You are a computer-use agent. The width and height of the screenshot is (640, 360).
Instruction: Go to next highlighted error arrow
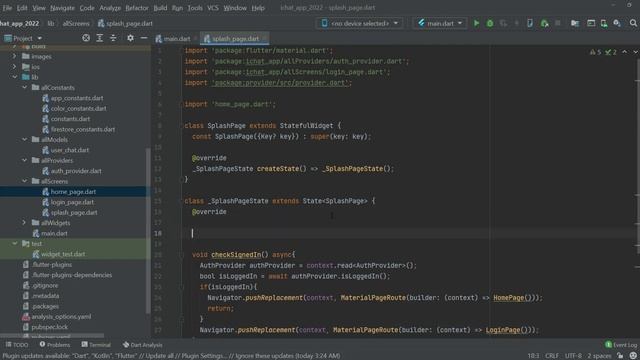click(x=635, y=52)
